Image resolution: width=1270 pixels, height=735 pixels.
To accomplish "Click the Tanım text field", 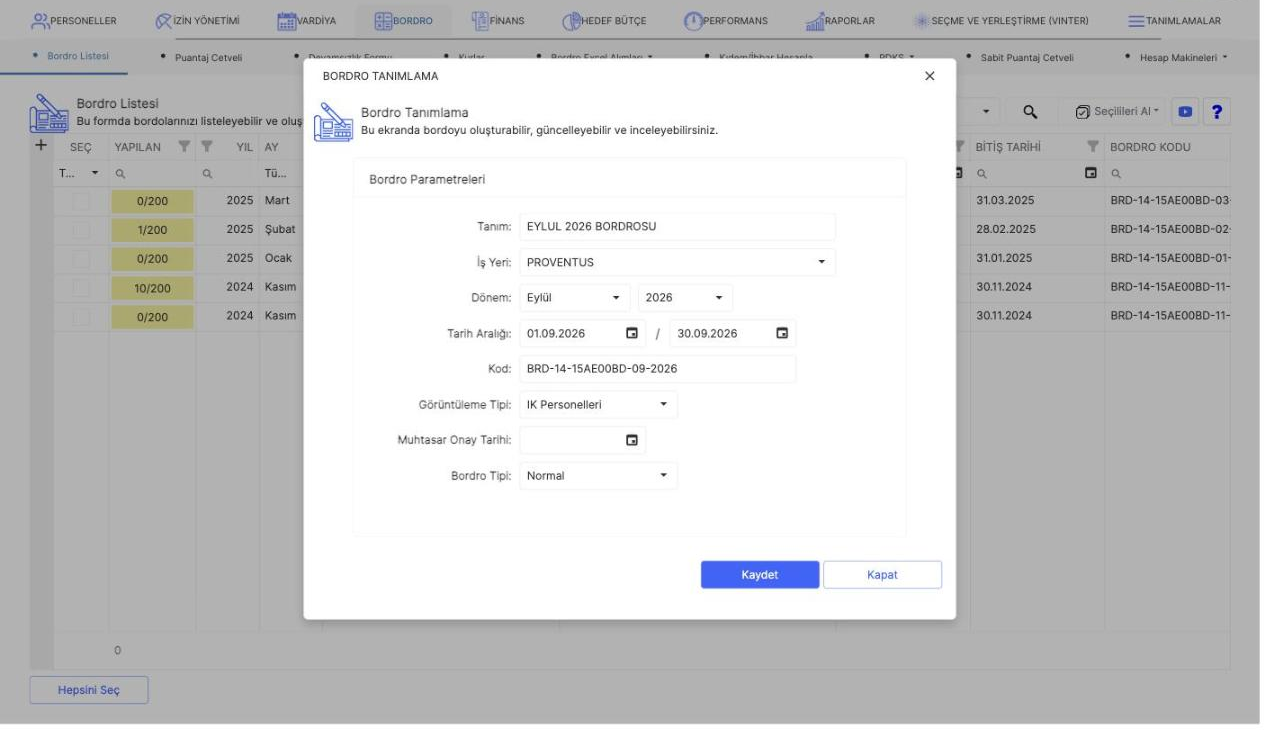I will [x=677, y=226].
